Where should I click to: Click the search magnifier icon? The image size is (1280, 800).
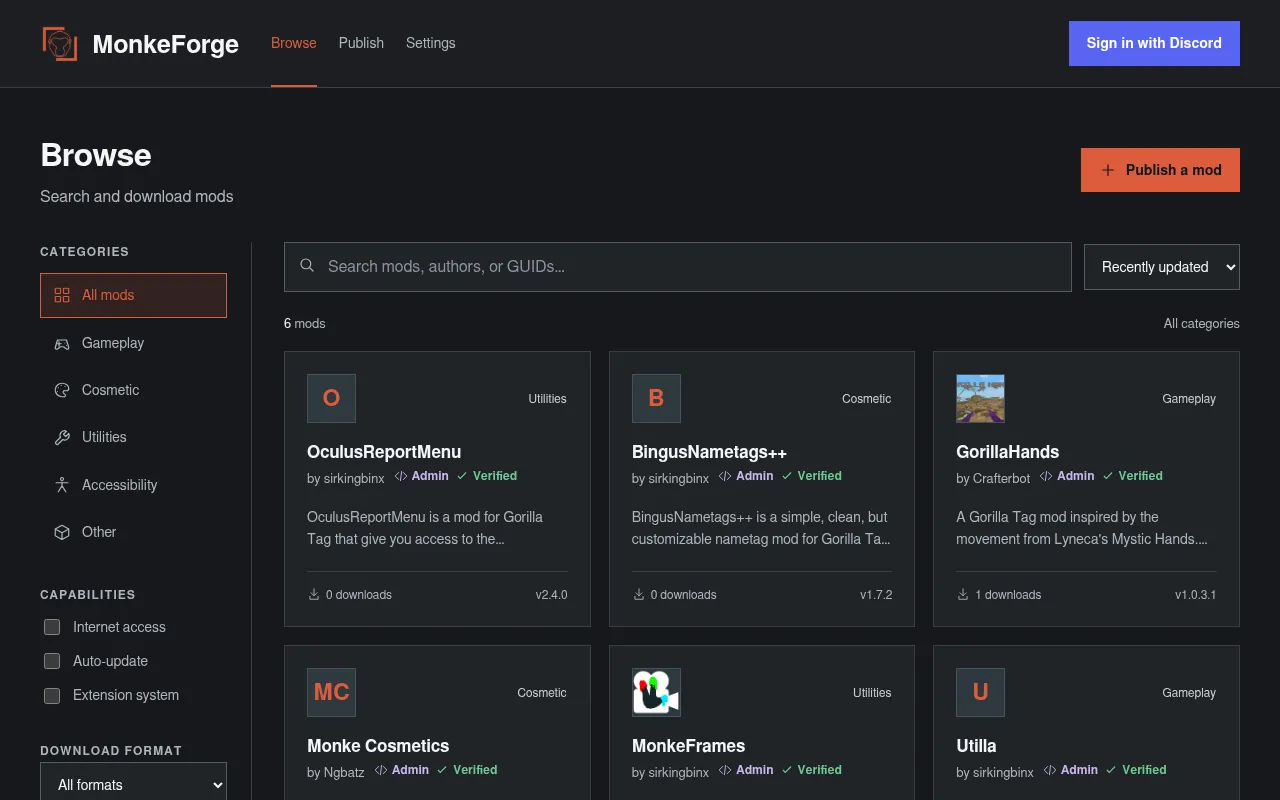click(x=308, y=266)
